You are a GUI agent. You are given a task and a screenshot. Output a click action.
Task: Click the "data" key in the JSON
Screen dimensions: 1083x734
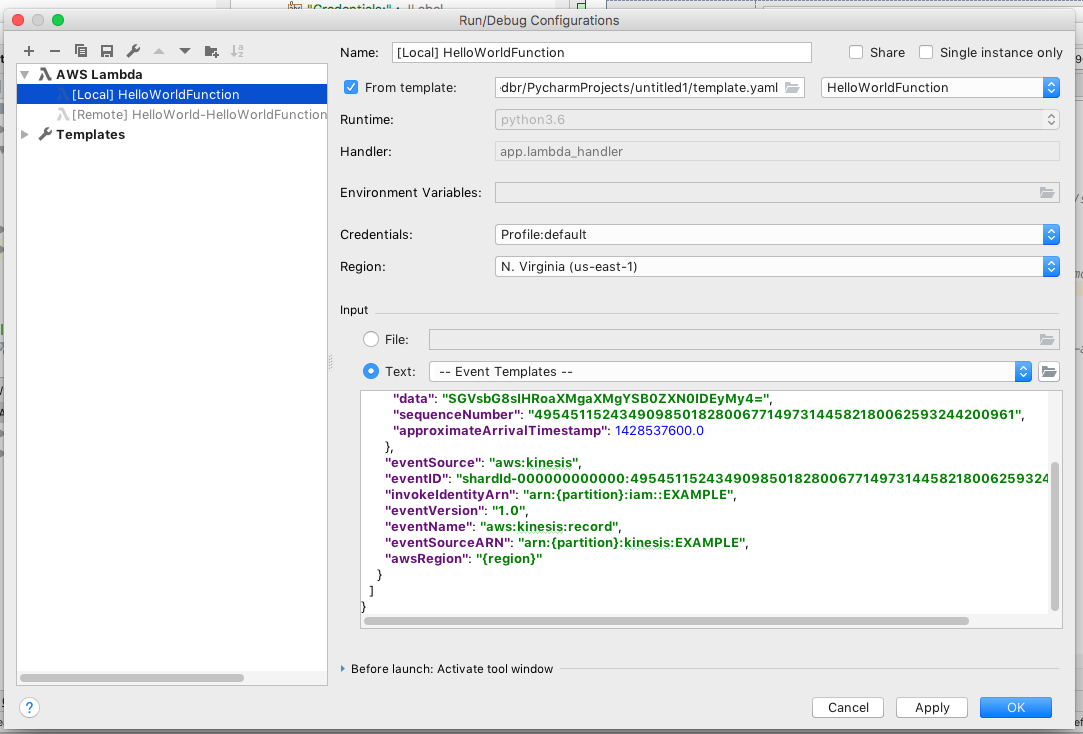(414, 399)
